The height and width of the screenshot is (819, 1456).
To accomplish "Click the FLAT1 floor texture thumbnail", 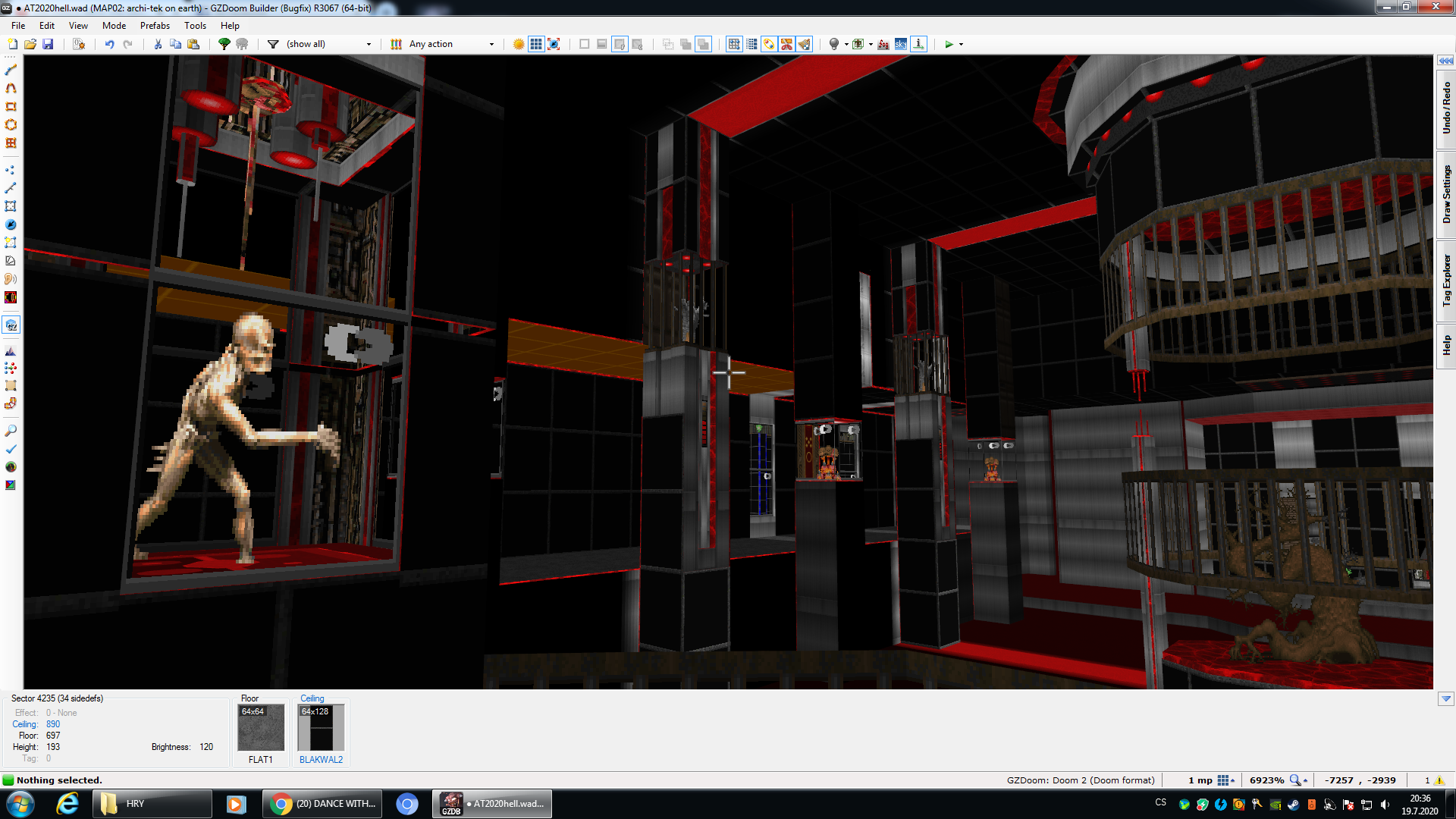I will click(260, 727).
